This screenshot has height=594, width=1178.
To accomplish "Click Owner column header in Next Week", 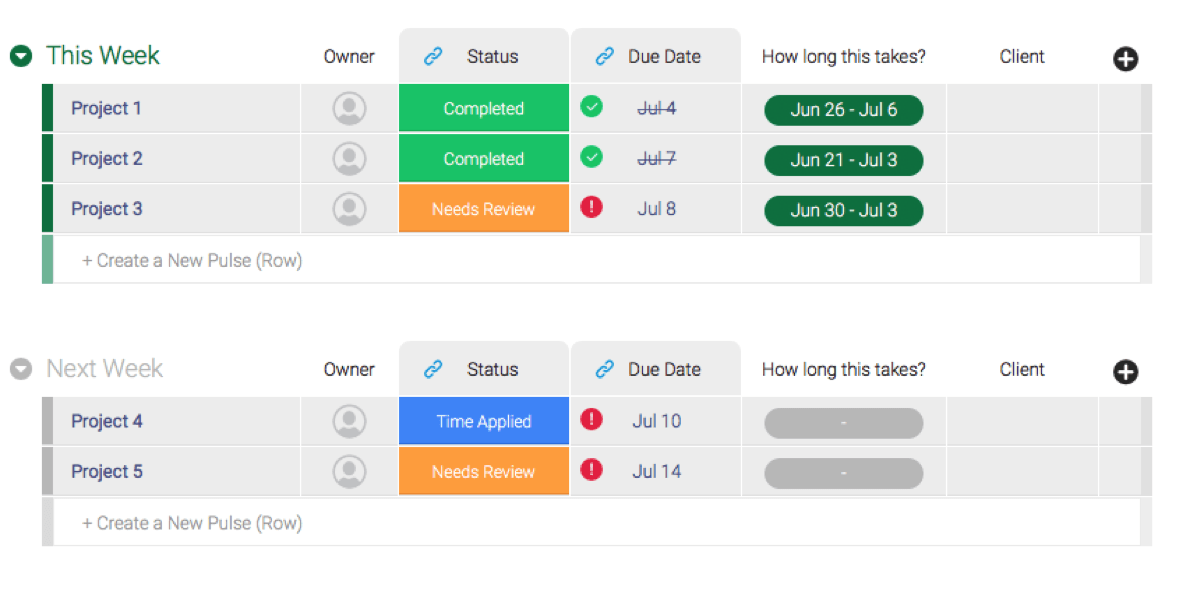I will (349, 369).
